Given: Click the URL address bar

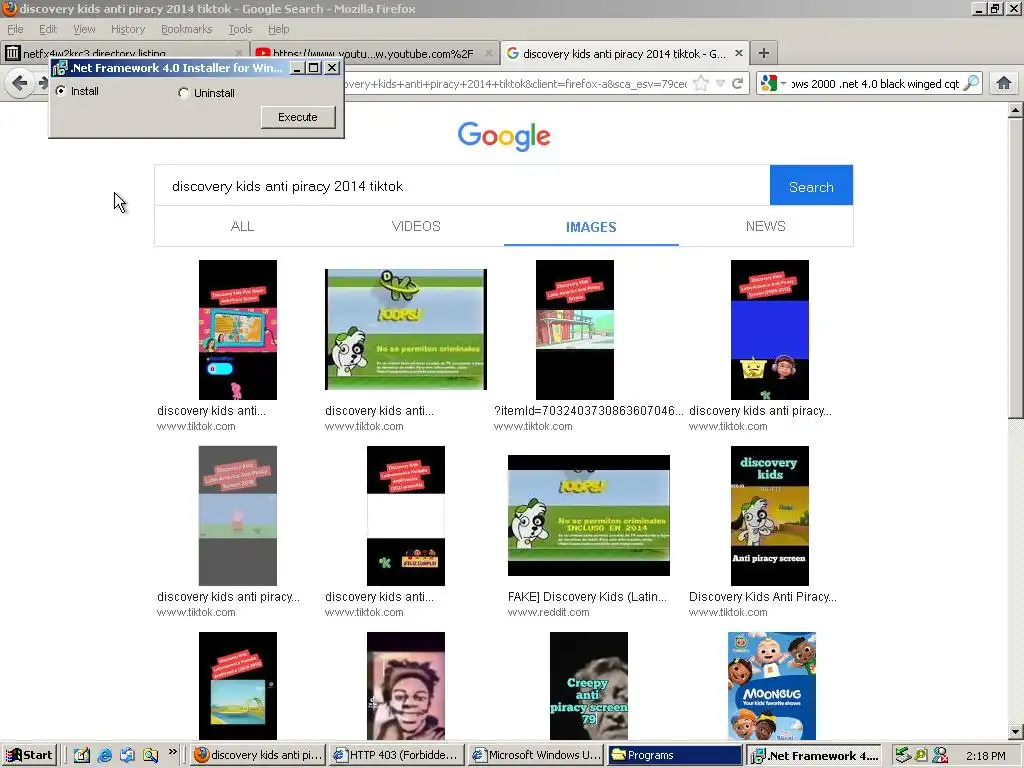Looking at the screenshot, I should click(x=516, y=84).
